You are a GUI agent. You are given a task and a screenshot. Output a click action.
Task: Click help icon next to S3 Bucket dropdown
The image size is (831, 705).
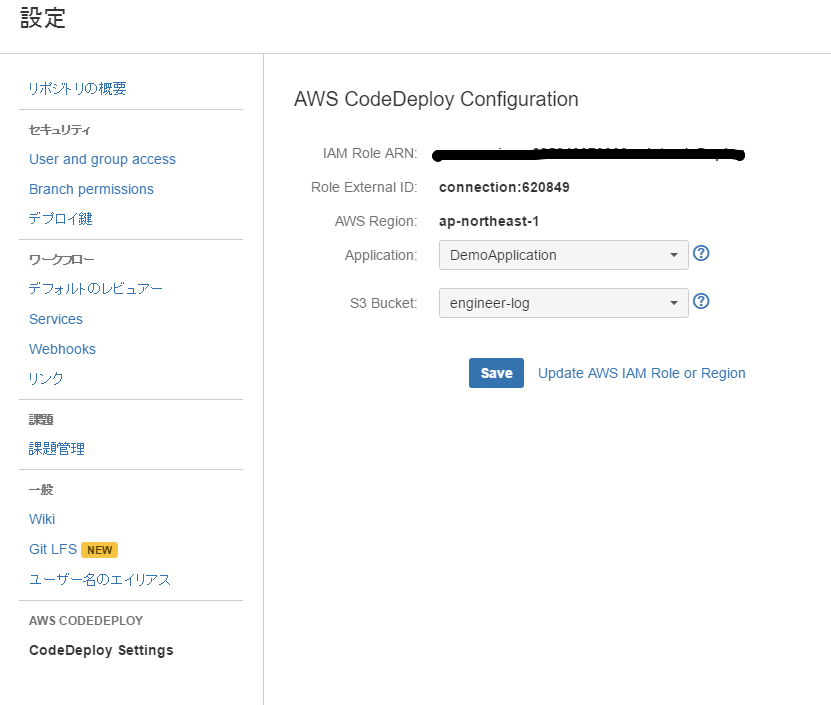click(701, 301)
